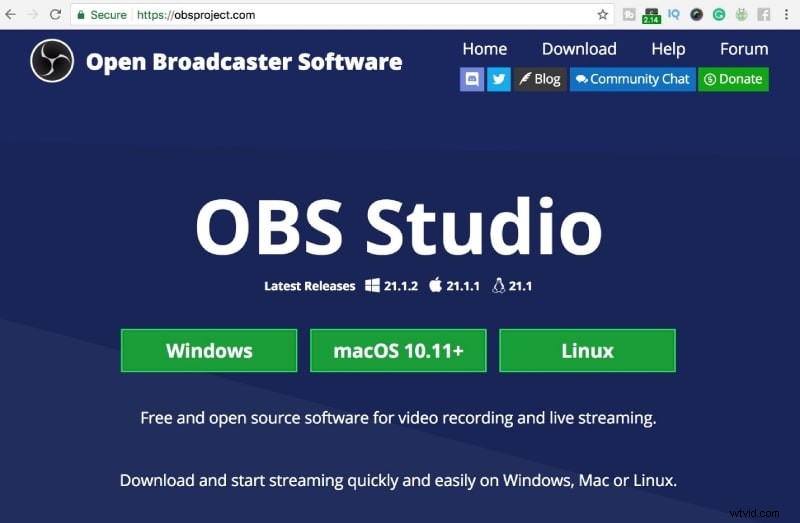This screenshot has width=800, height=523.
Task: Click the Linux penguin logo next to 21.1
Action: point(498,285)
